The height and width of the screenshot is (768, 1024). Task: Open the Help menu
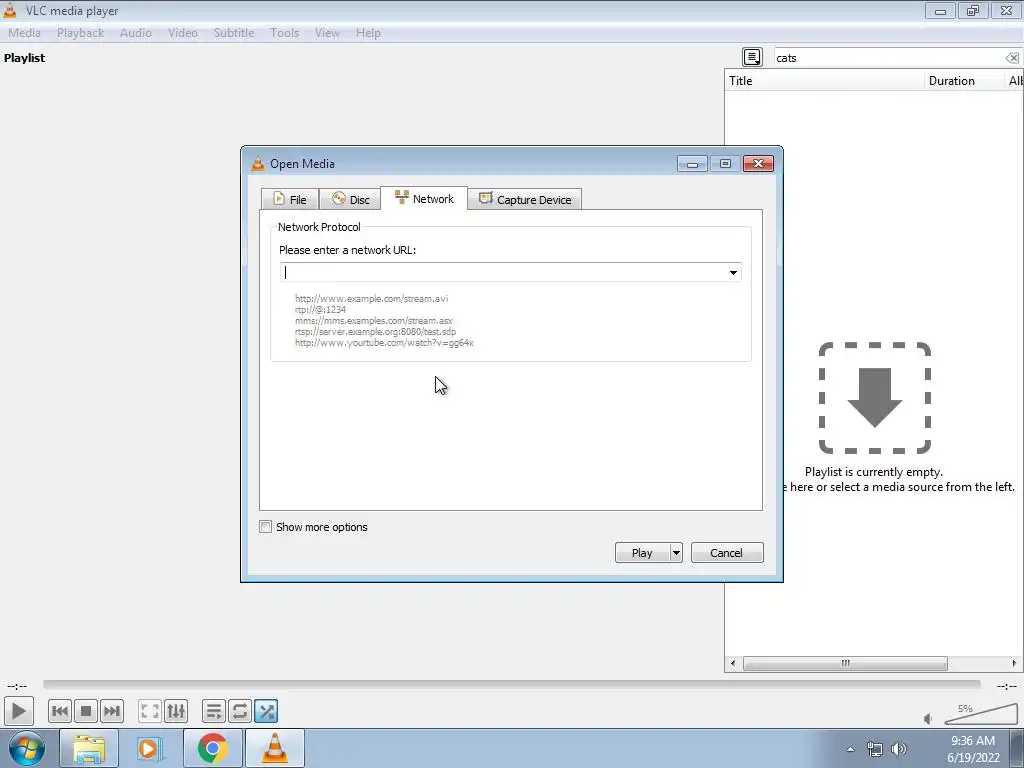tap(368, 33)
